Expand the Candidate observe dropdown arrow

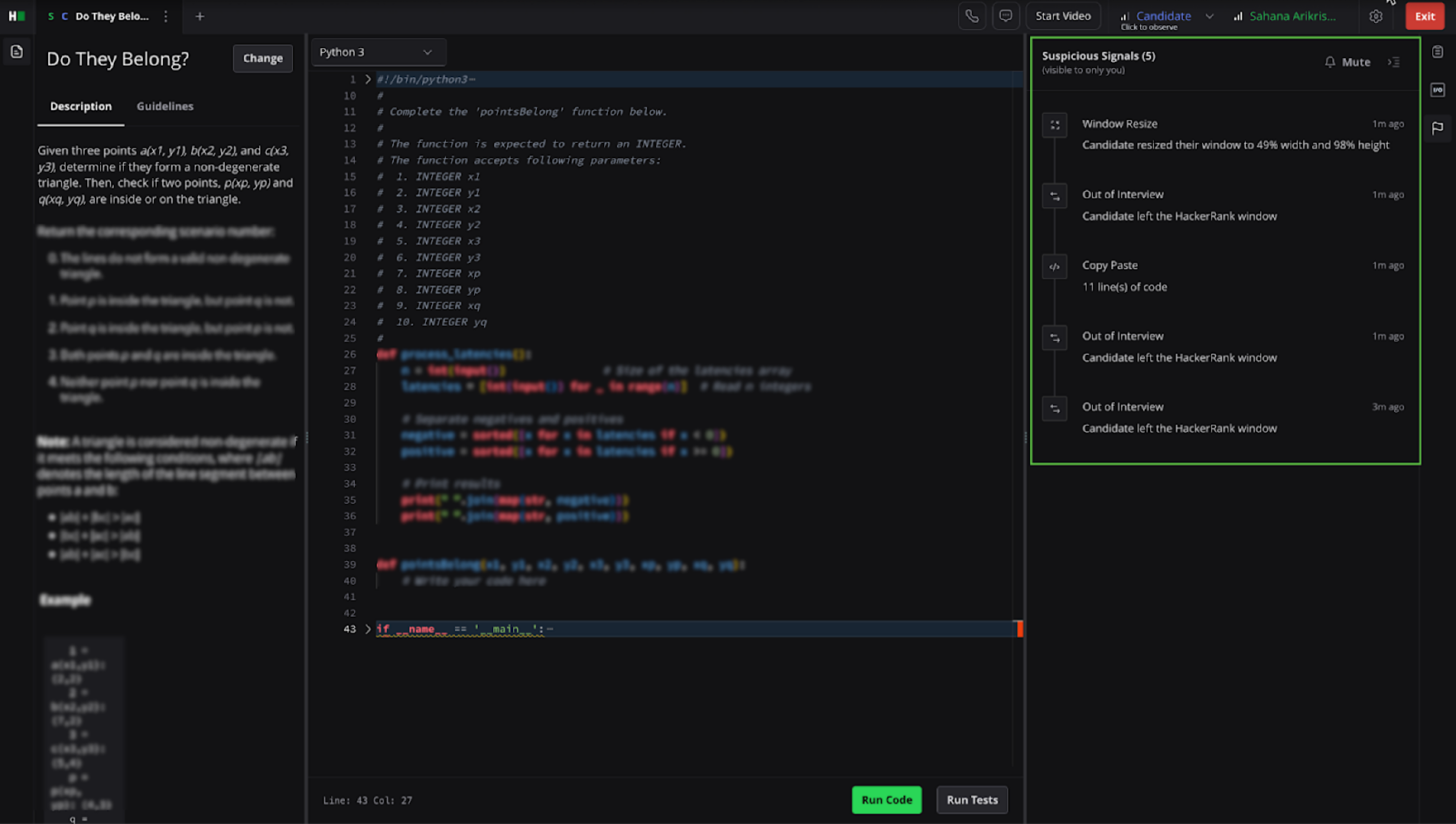pos(1209,16)
